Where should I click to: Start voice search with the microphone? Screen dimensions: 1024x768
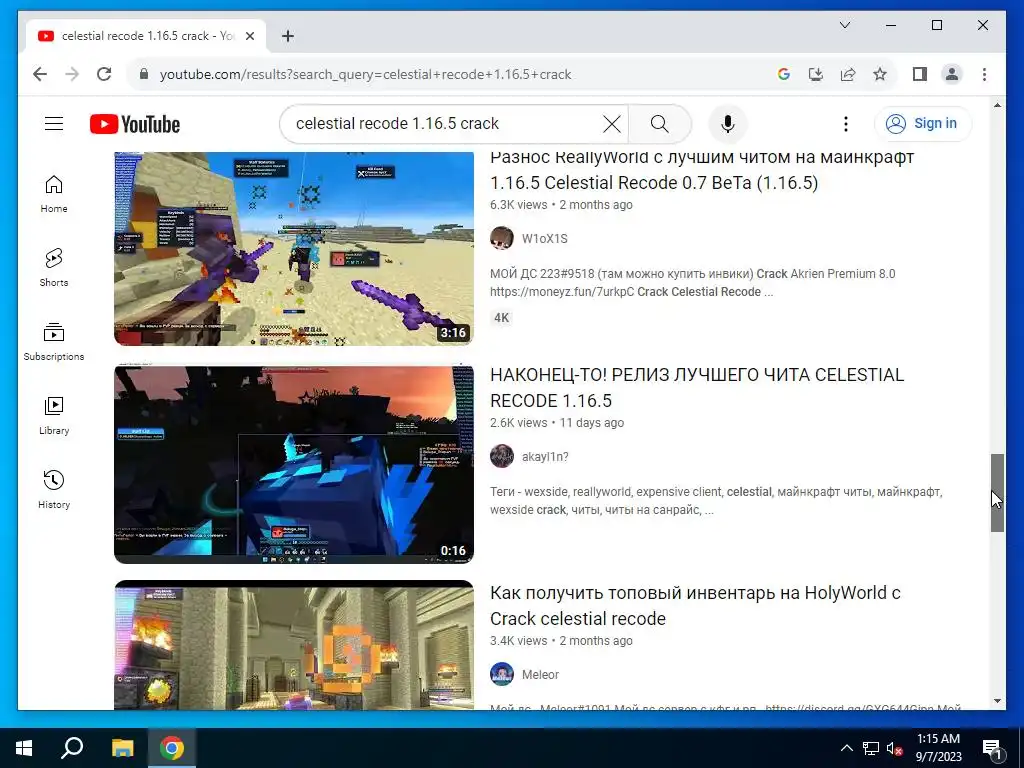click(728, 123)
